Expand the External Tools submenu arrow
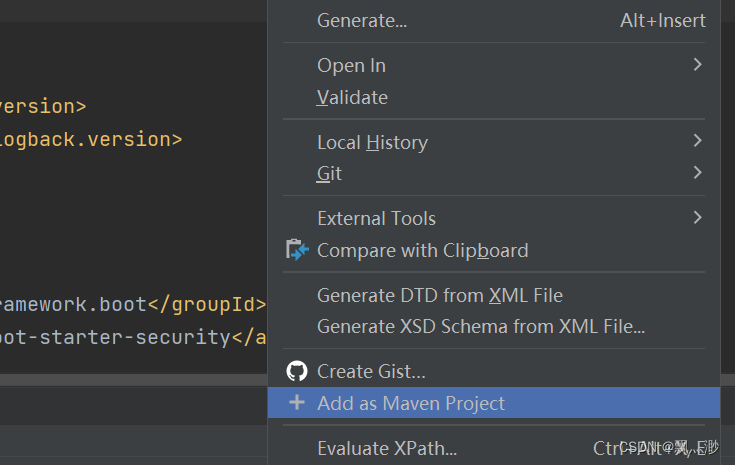This screenshot has height=465, width=735. pyautogui.click(x=698, y=218)
